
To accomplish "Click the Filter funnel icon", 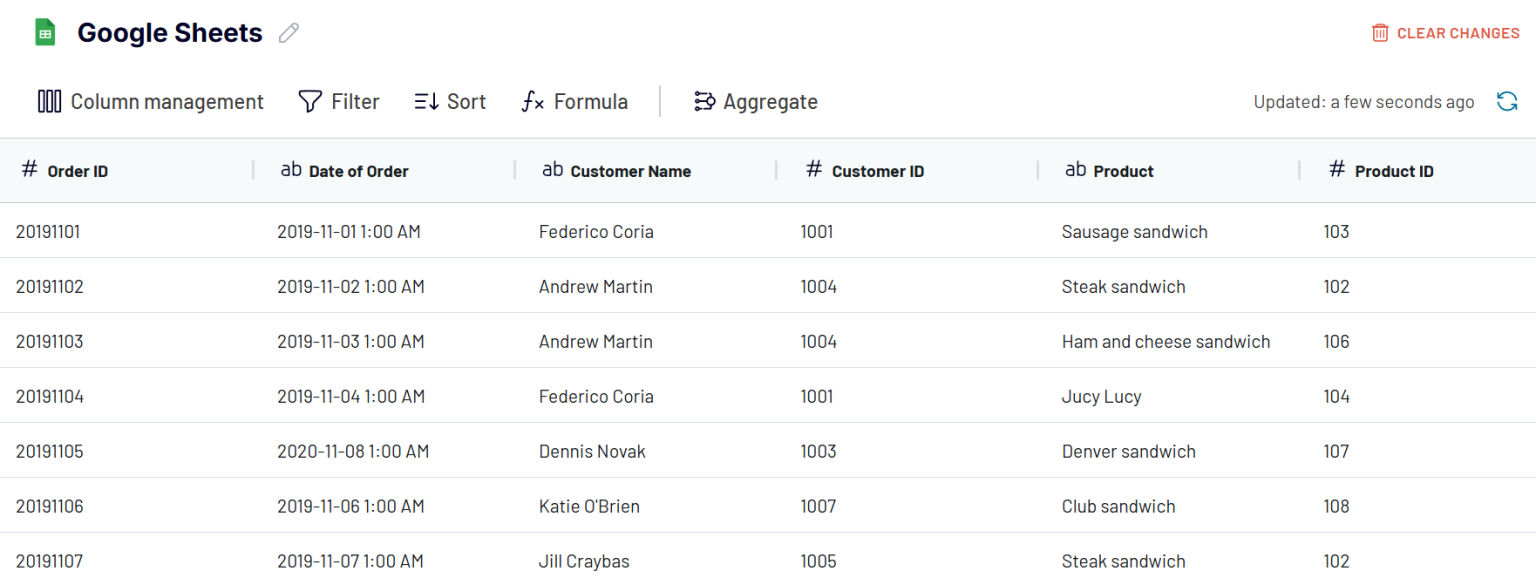I will [309, 101].
